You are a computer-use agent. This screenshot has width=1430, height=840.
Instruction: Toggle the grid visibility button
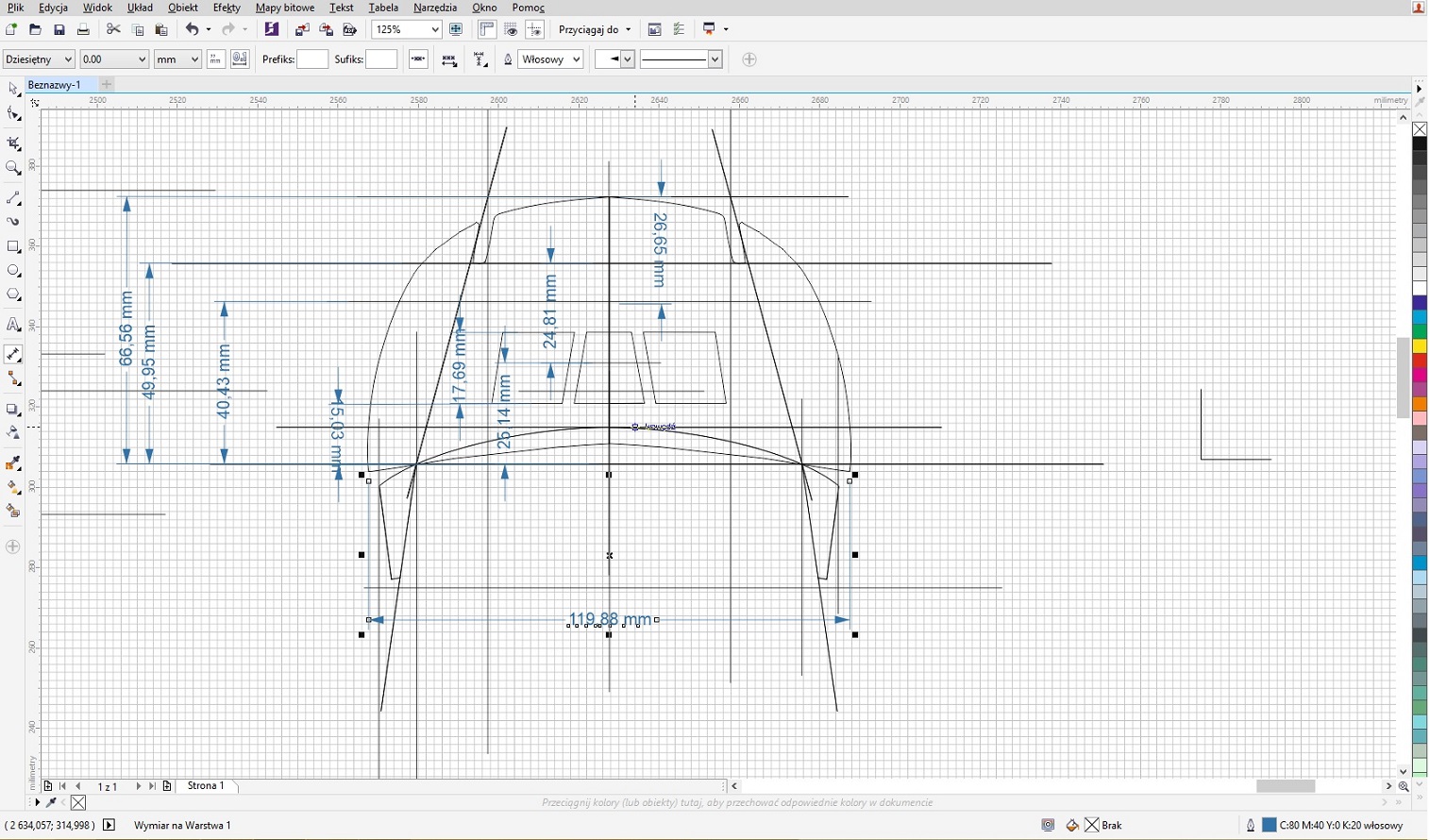tap(512, 30)
